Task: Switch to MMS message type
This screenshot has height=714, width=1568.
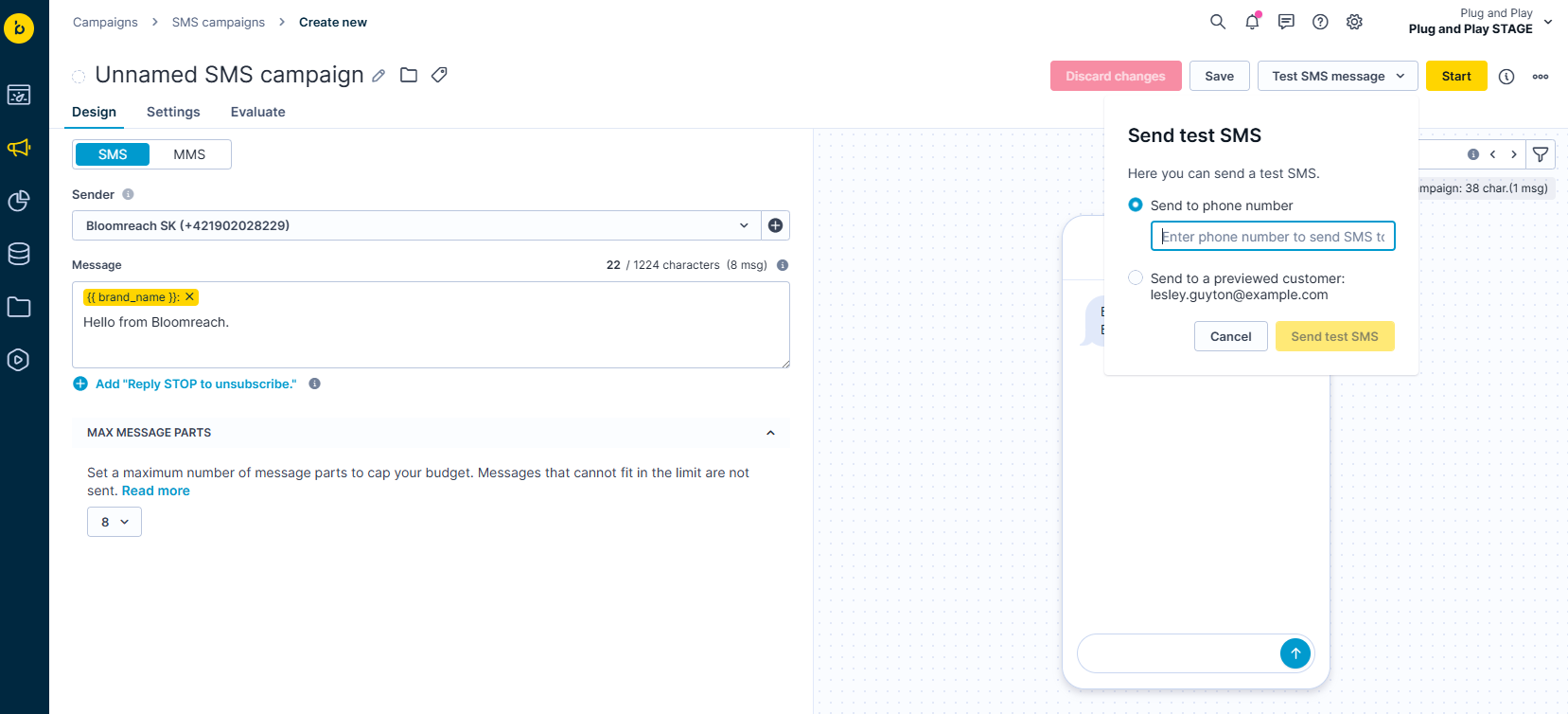Action: [189, 154]
